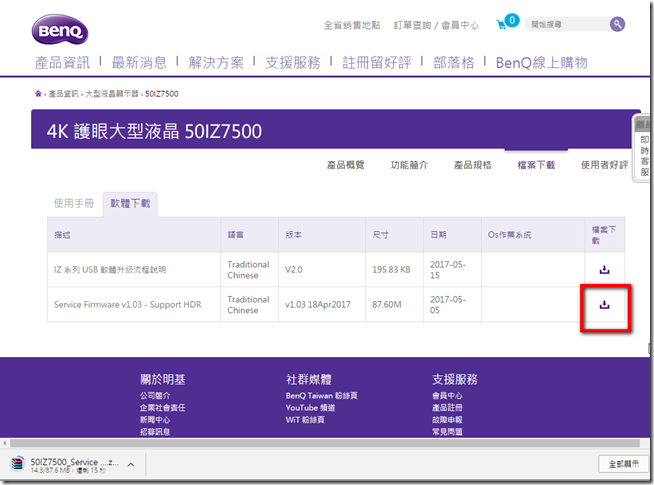This screenshot has width=654, height=485.
Task: Open 訂單查詢 / 會員中心 link
Action: [436, 25]
